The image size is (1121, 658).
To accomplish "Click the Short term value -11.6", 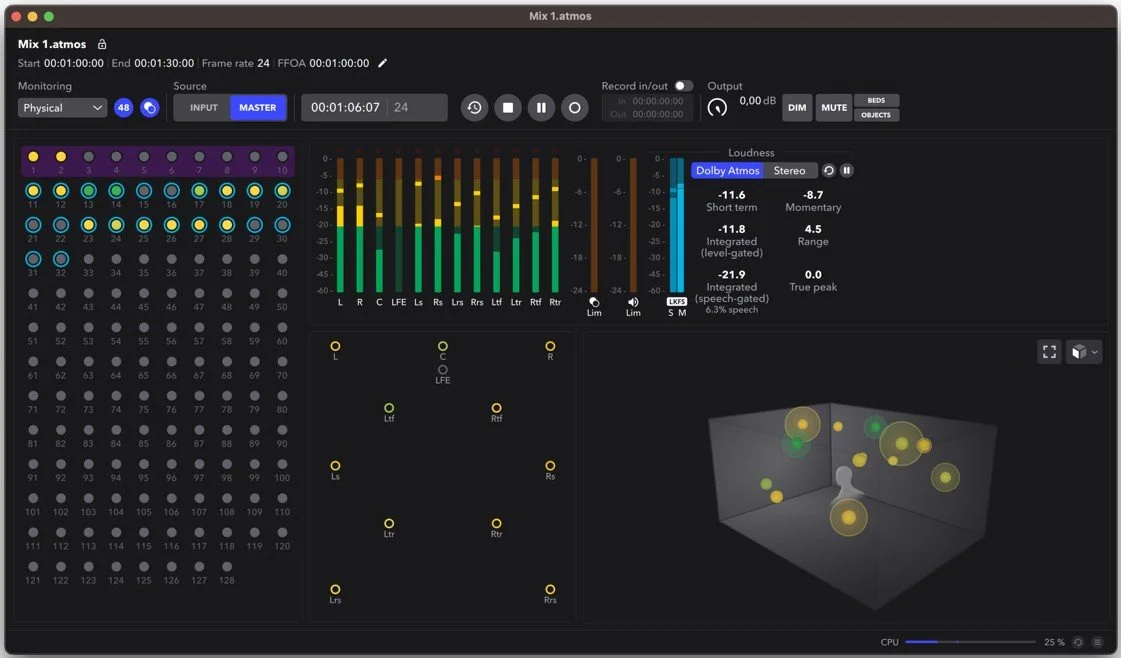I will tap(731, 195).
